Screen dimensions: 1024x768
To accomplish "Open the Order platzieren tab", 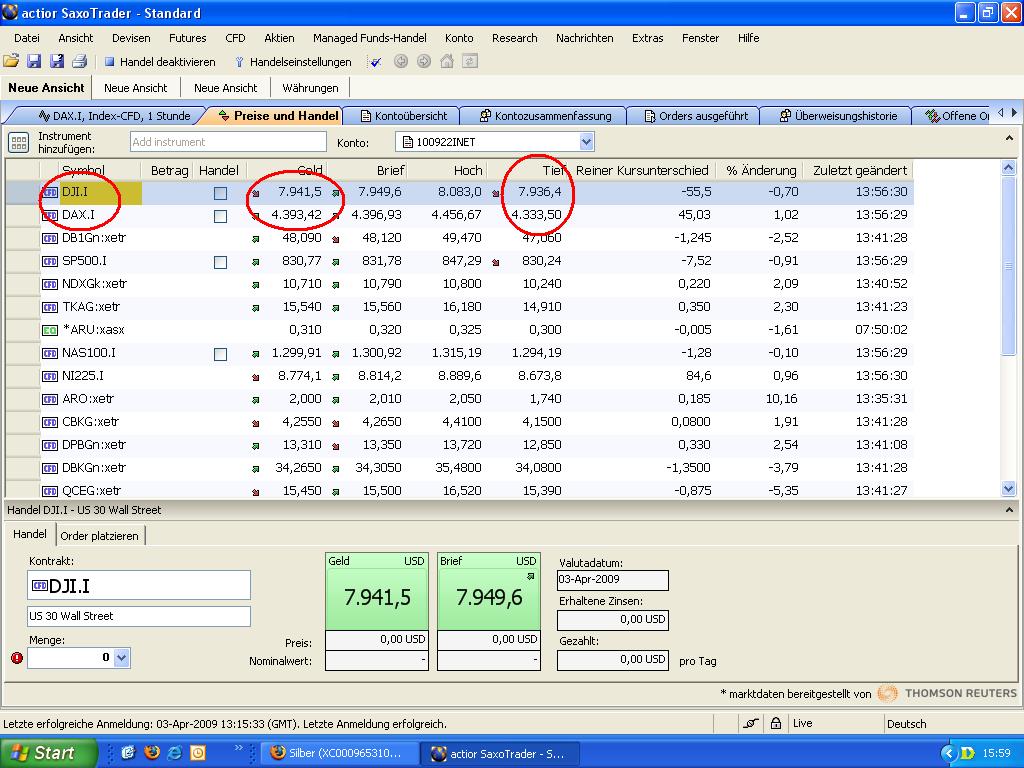I will coord(99,536).
